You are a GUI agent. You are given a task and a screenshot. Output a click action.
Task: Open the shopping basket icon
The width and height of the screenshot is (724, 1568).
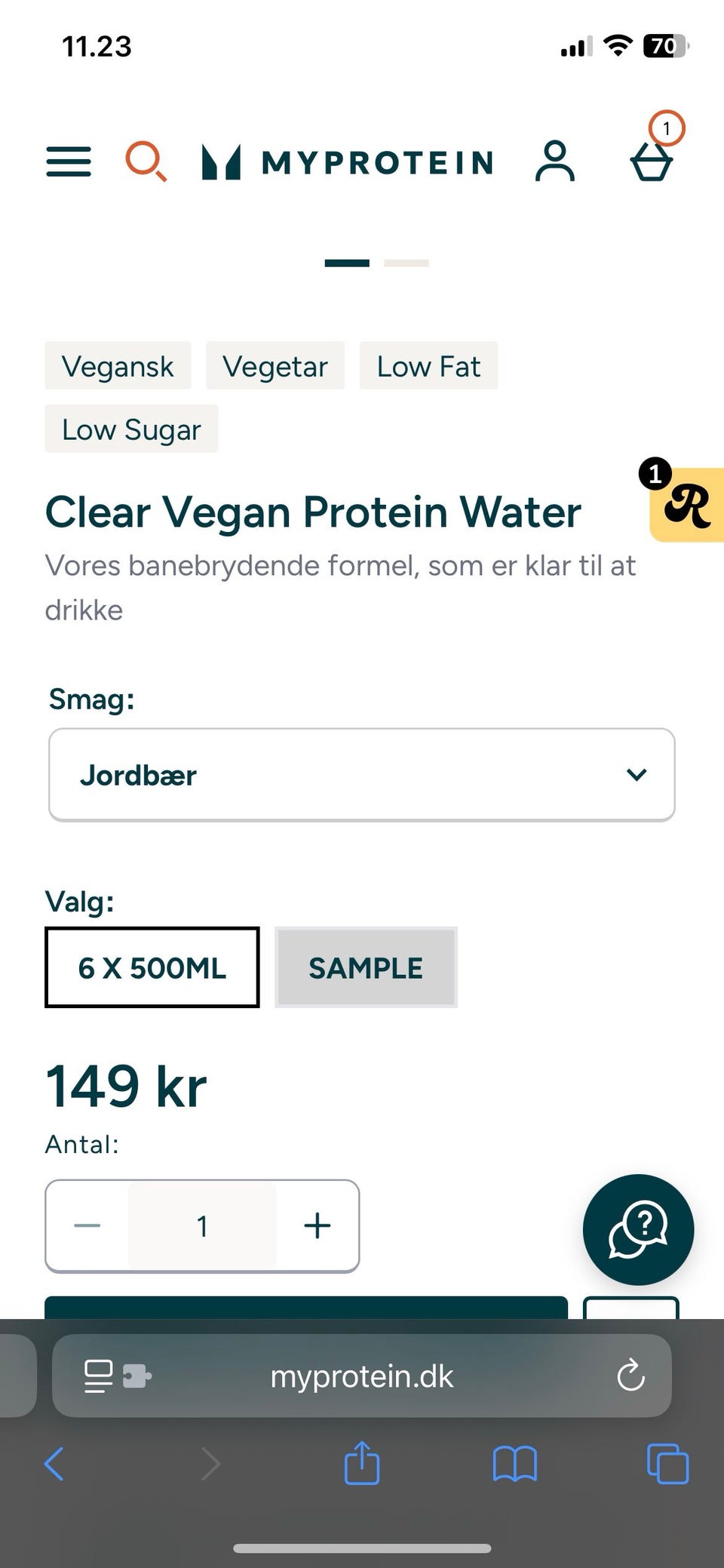[652, 159]
